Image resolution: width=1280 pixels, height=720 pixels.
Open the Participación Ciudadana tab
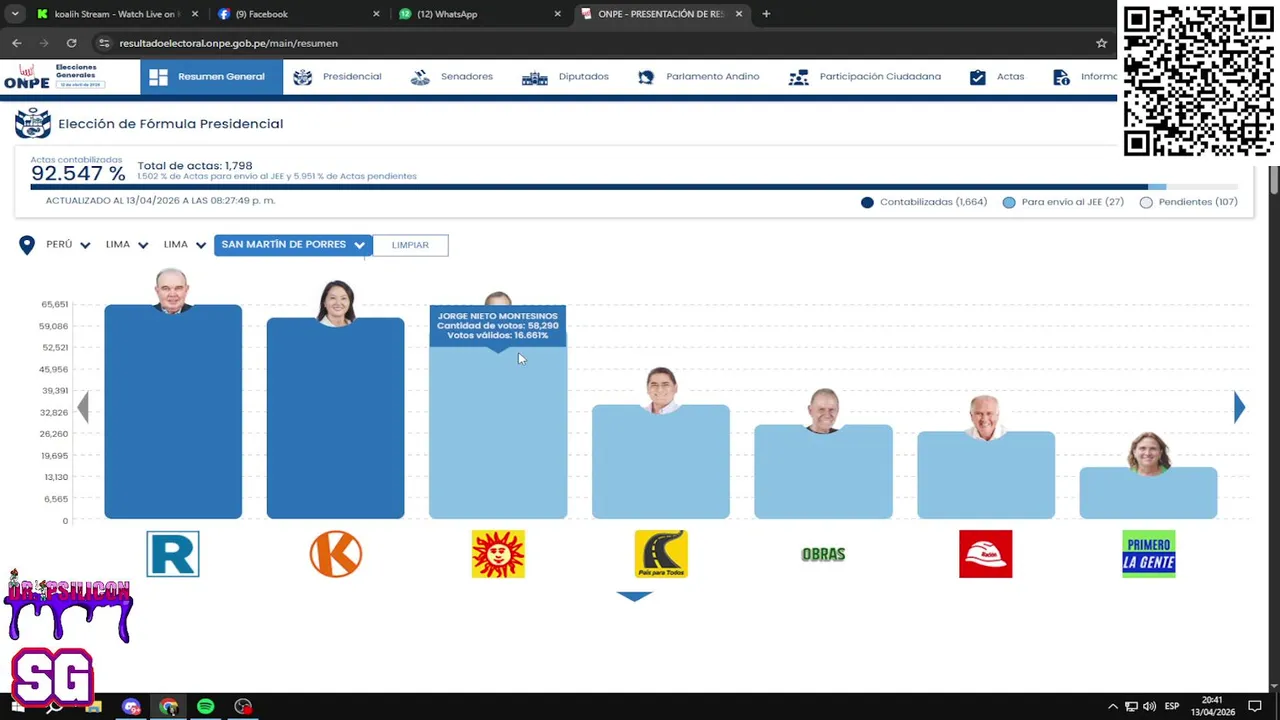[865, 77]
